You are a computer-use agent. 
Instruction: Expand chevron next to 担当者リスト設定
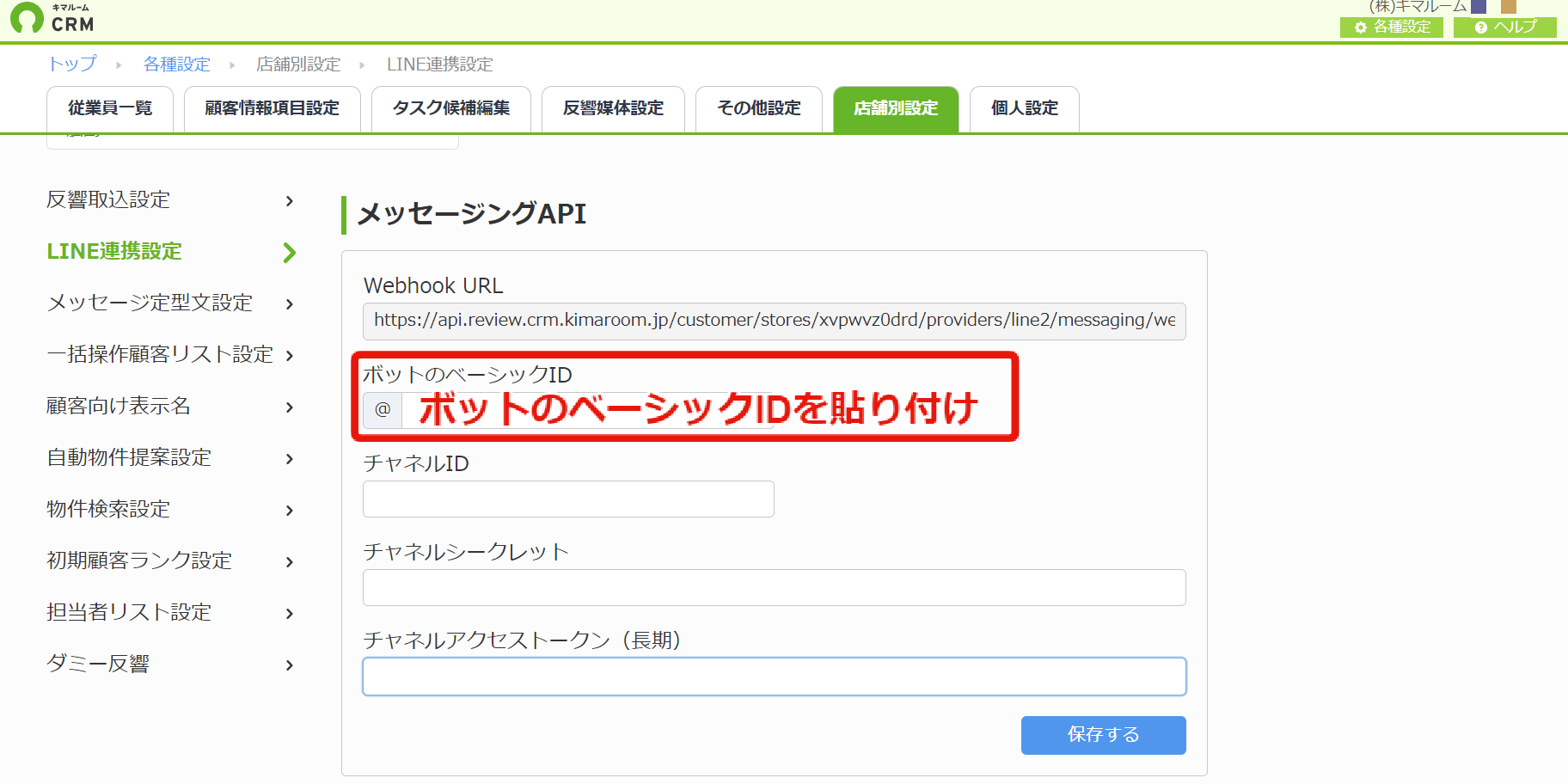290,613
